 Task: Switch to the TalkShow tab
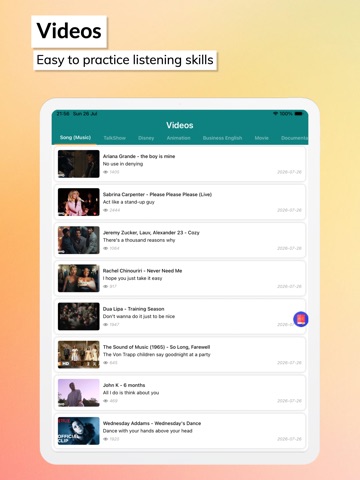pos(115,138)
